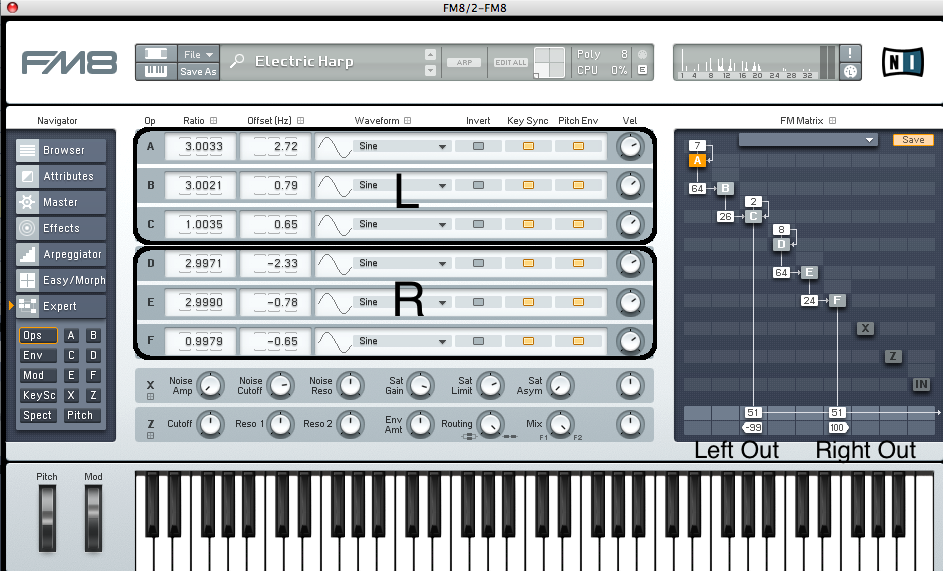943x571 pixels.
Task: Click operator A sine waveform preview
Action: point(334,146)
